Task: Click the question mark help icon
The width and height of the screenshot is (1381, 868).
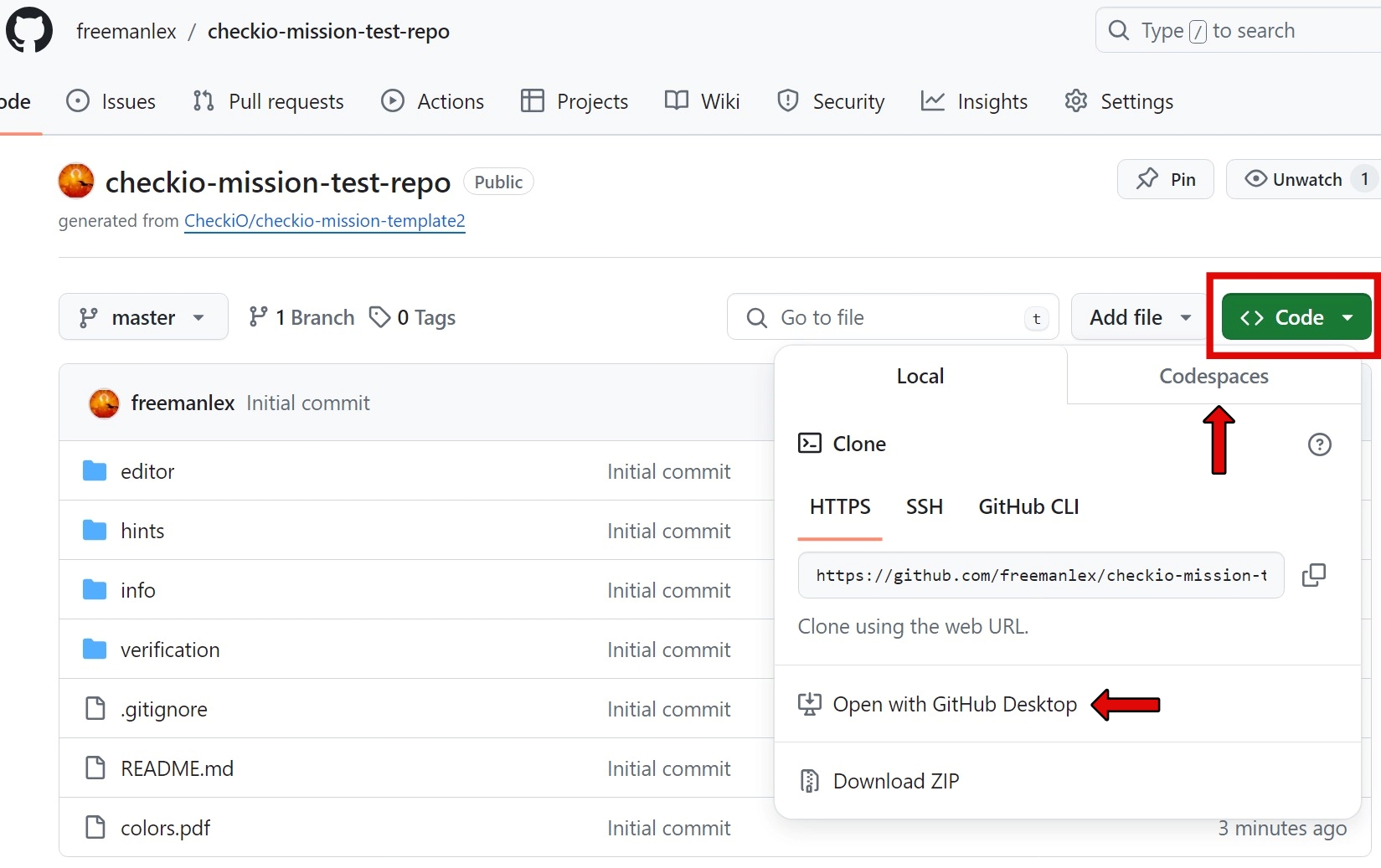Action: [x=1320, y=444]
